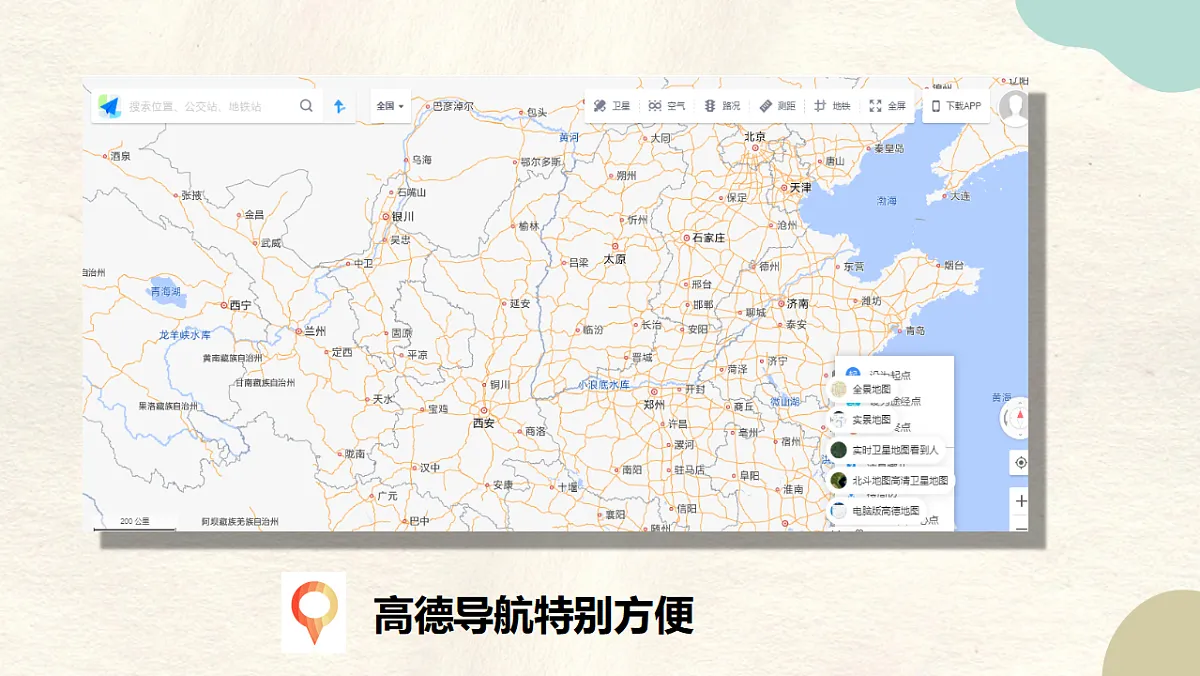
Task: Click the Amap paper-plane logo in search box
Action: 109,106
